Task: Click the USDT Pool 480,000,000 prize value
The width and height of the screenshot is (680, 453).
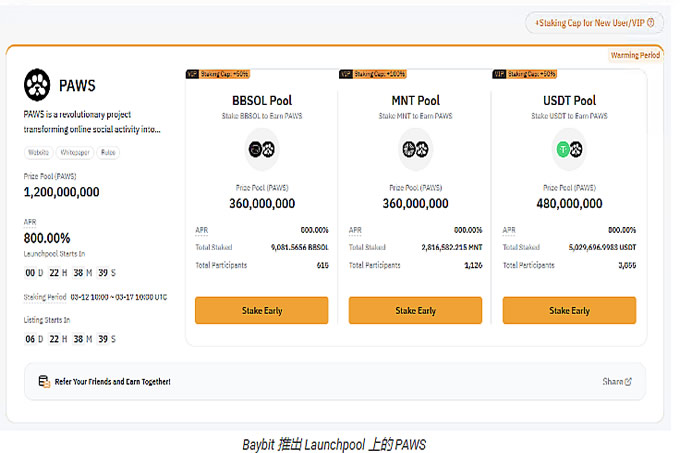Action: [569, 203]
